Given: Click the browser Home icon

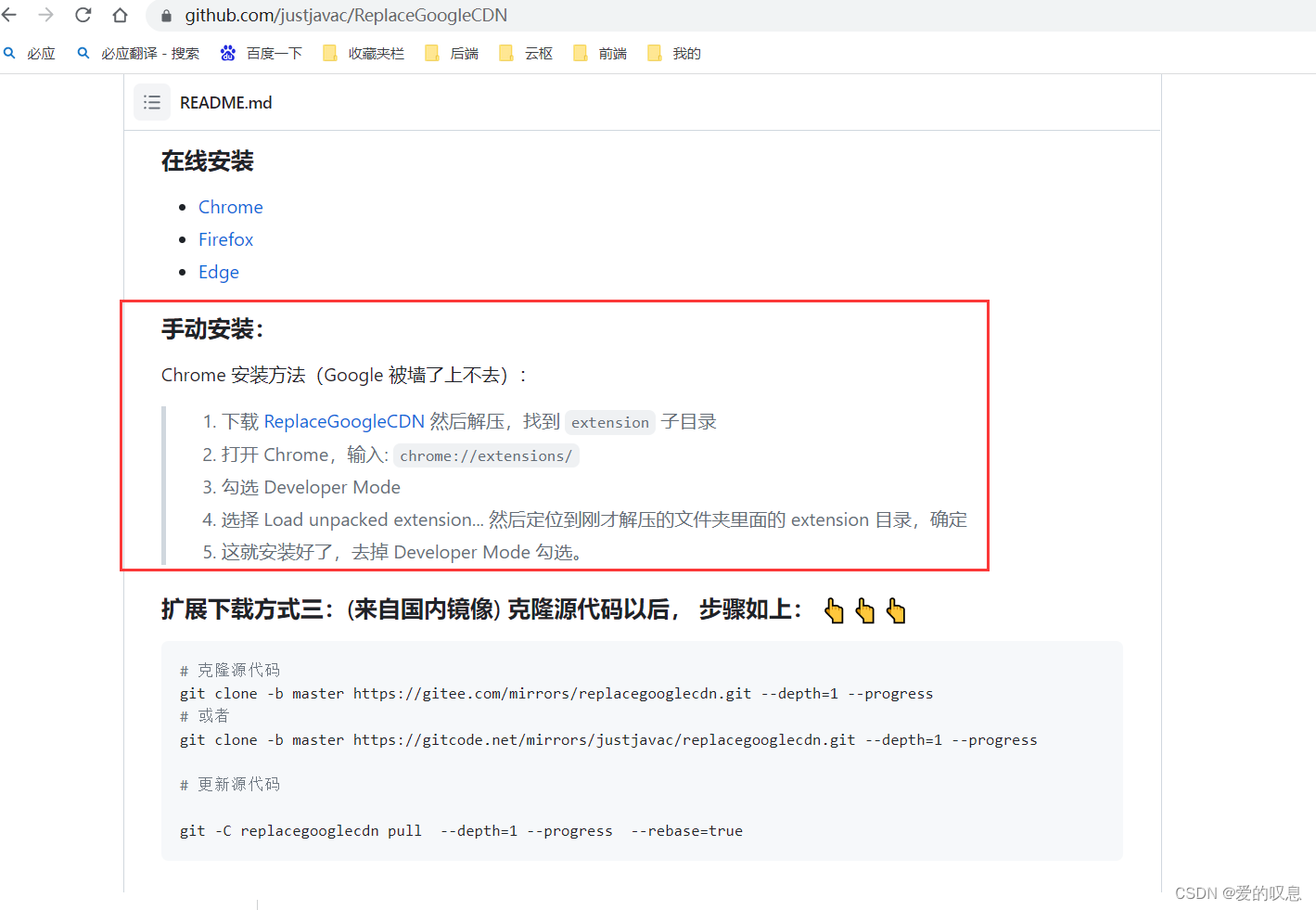Looking at the screenshot, I should 120,15.
